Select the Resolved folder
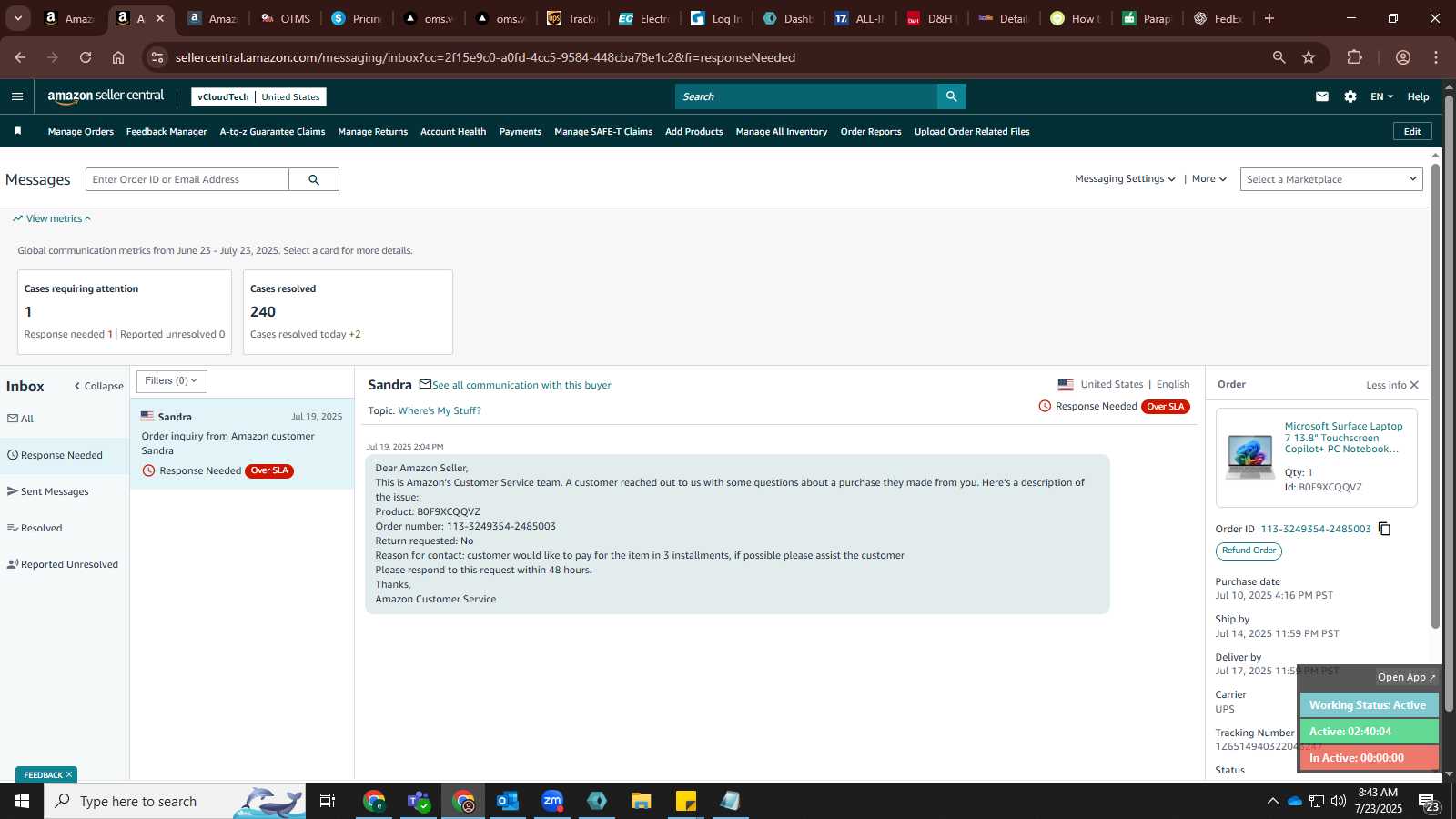This screenshot has width=1456, height=819. [35, 528]
